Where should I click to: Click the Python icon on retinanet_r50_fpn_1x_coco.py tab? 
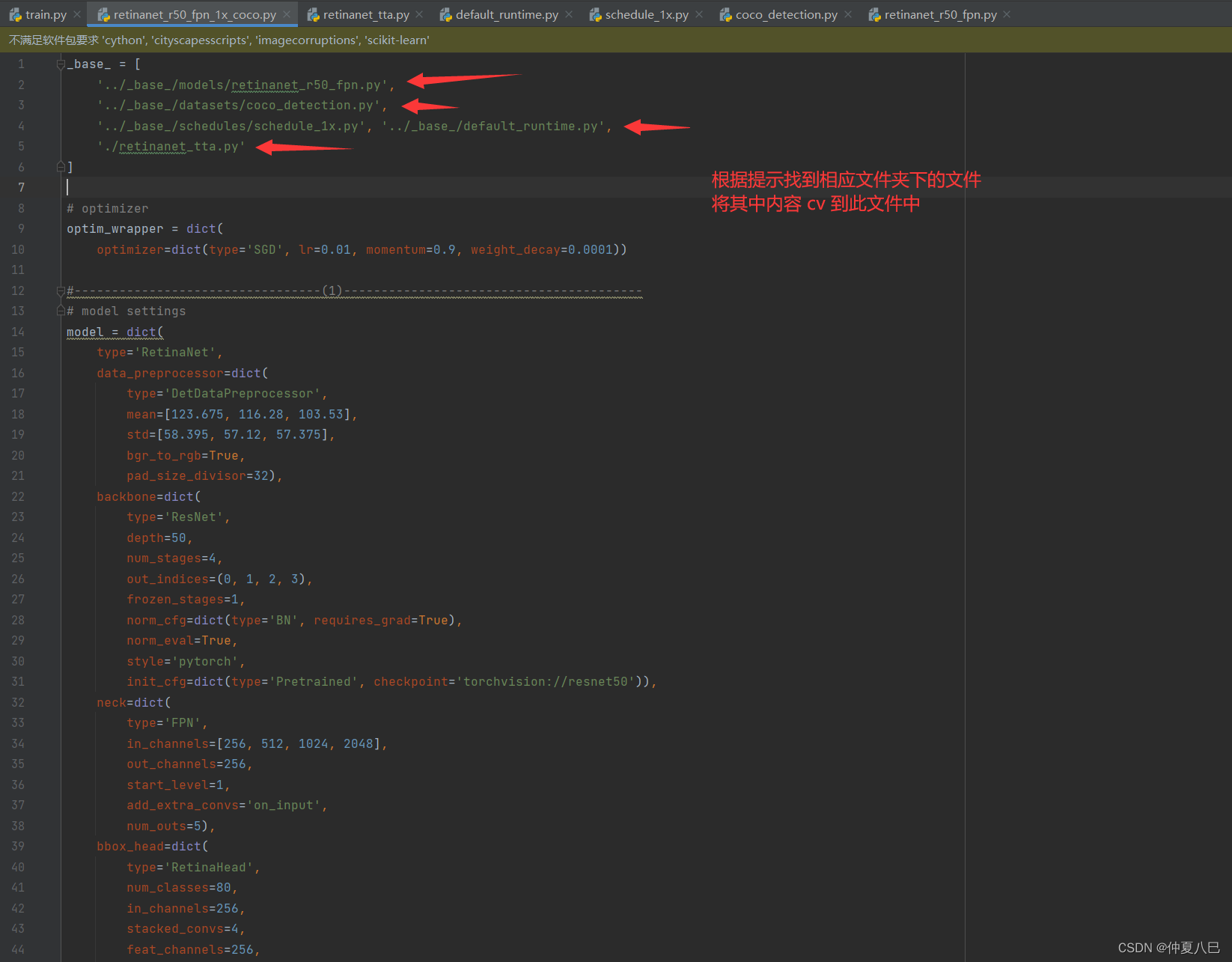(103, 13)
